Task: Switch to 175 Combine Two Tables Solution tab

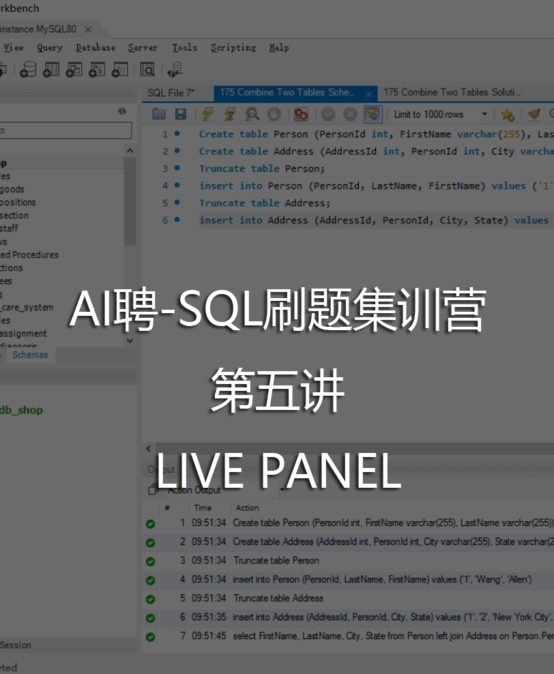Action: (451, 92)
